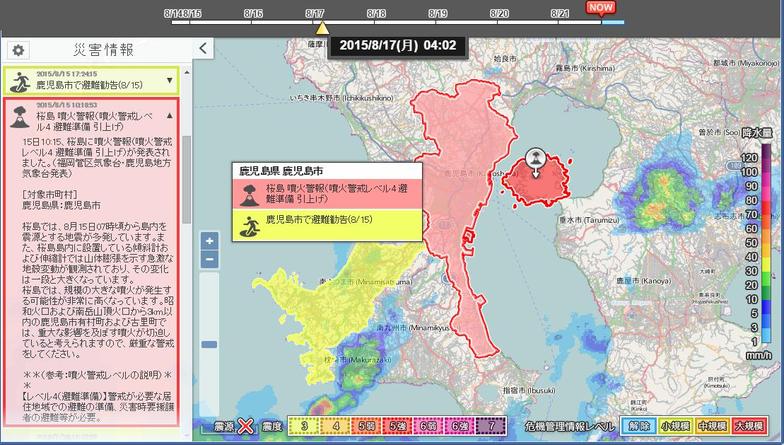Click the epicenter red X legend icon

[245, 426]
